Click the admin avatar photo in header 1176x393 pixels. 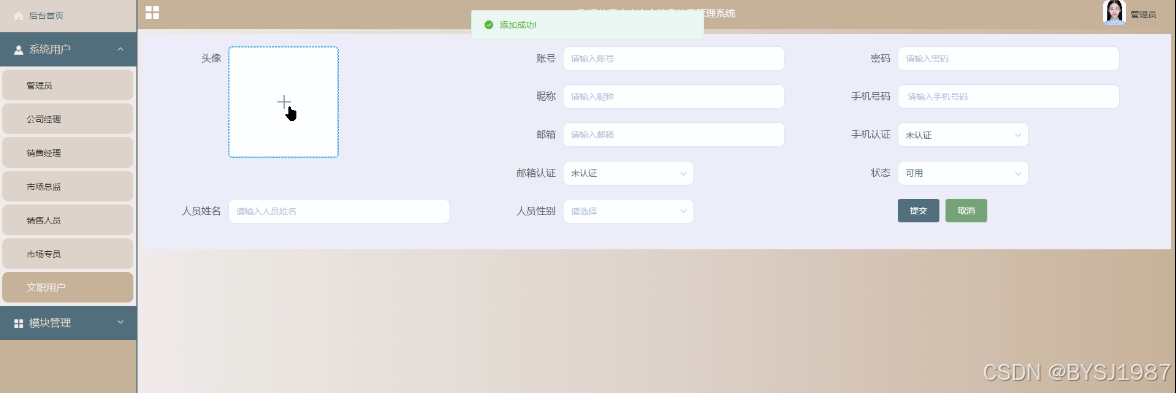(1114, 12)
